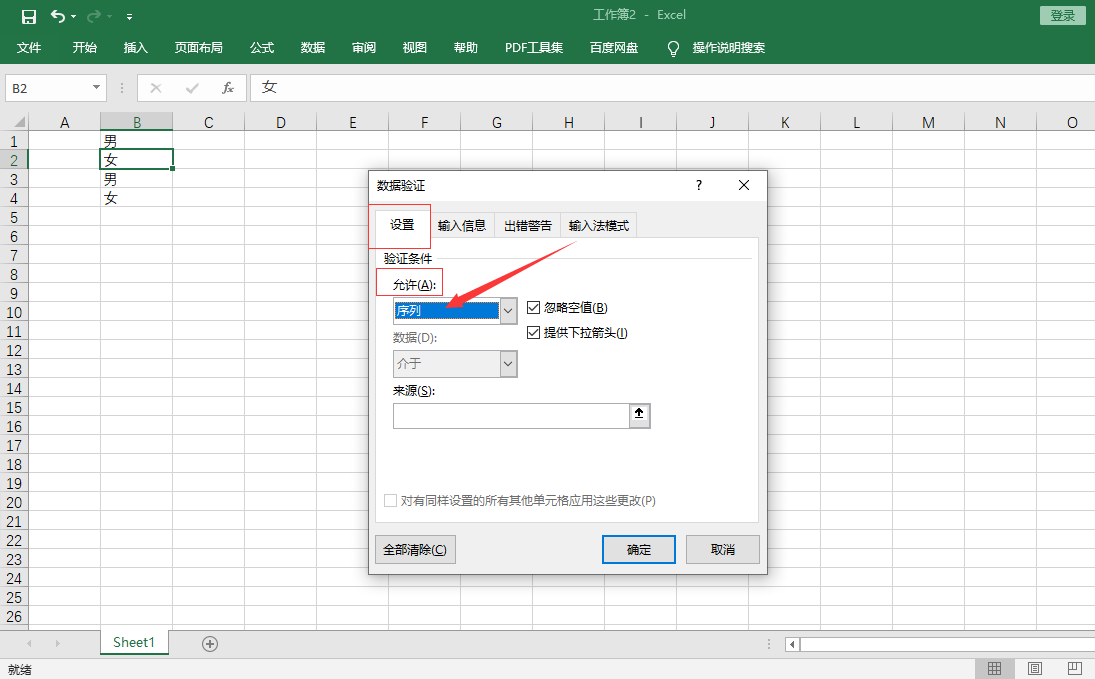The height and width of the screenshot is (679, 1095).
Task: Click the Normal view icon in status bar
Action: 995,668
